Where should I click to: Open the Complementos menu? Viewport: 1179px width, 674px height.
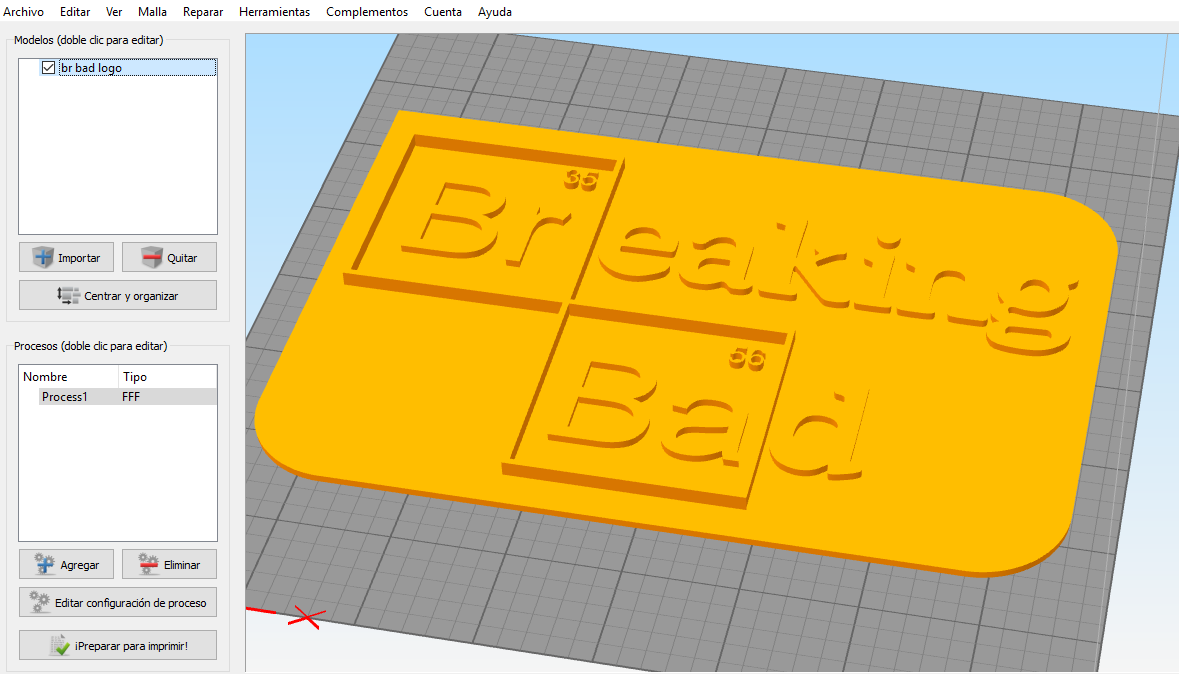pyautogui.click(x=367, y=12)
